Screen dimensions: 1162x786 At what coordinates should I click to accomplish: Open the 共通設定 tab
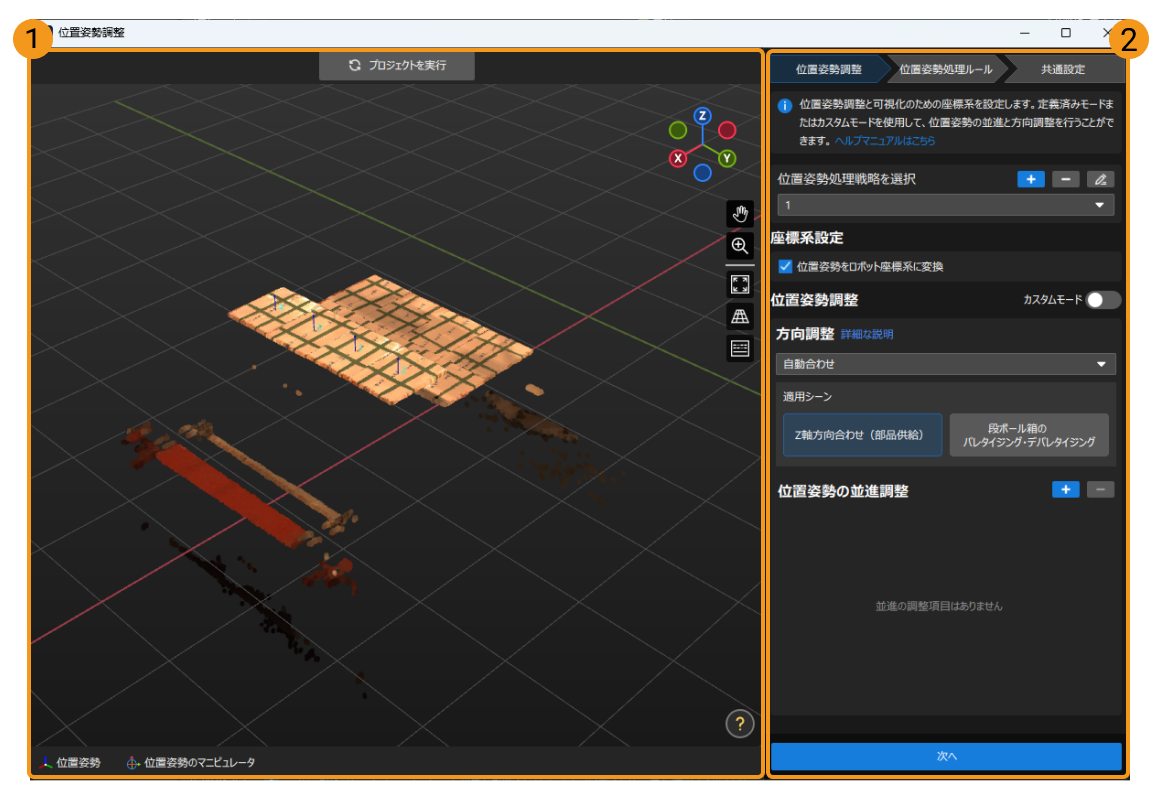pos(1063,70)
